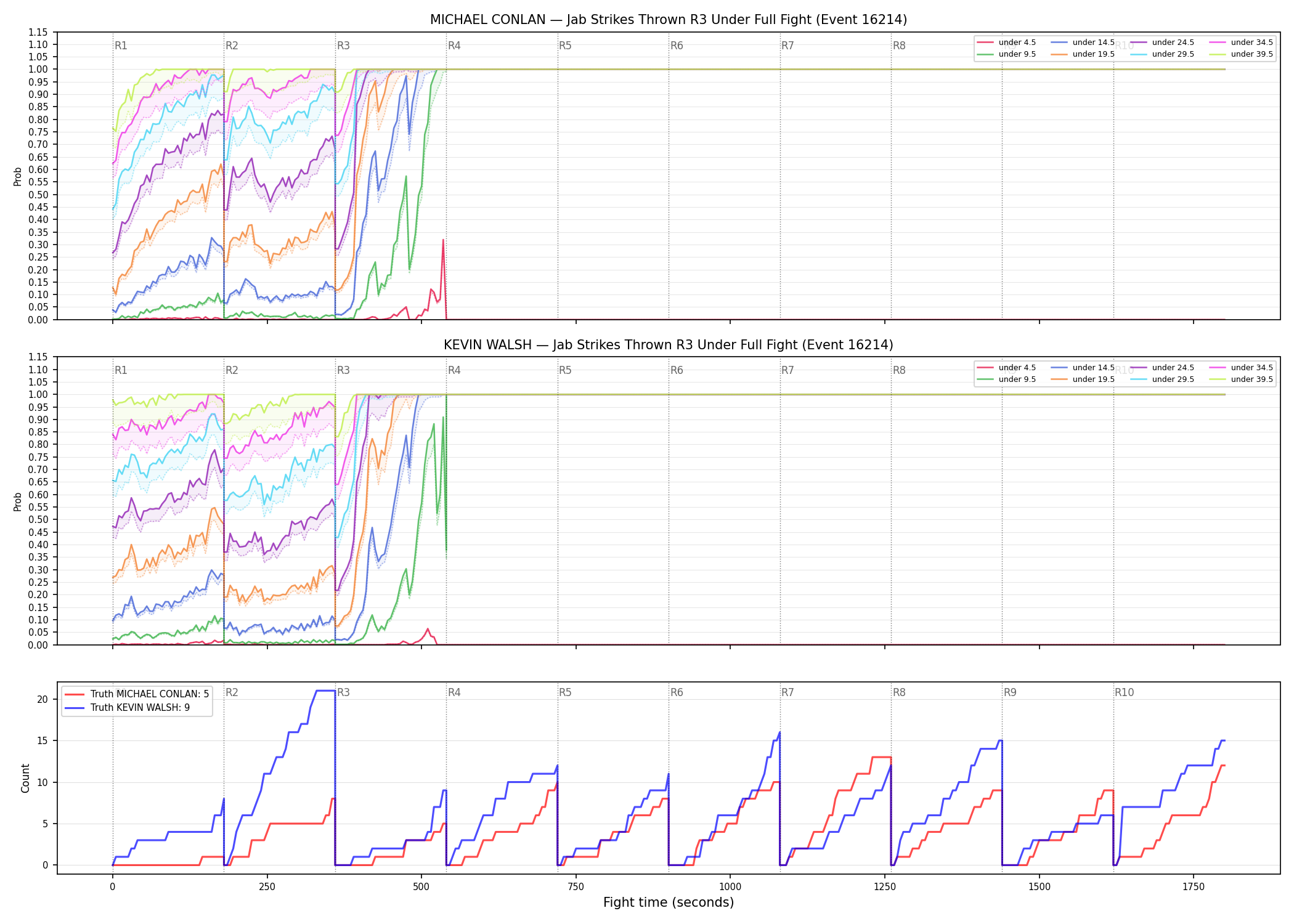Click the R3 round label in Walsh chart
Viewport: 1294px width, 924px height.
pyautogui.click(x=343, y=370)
